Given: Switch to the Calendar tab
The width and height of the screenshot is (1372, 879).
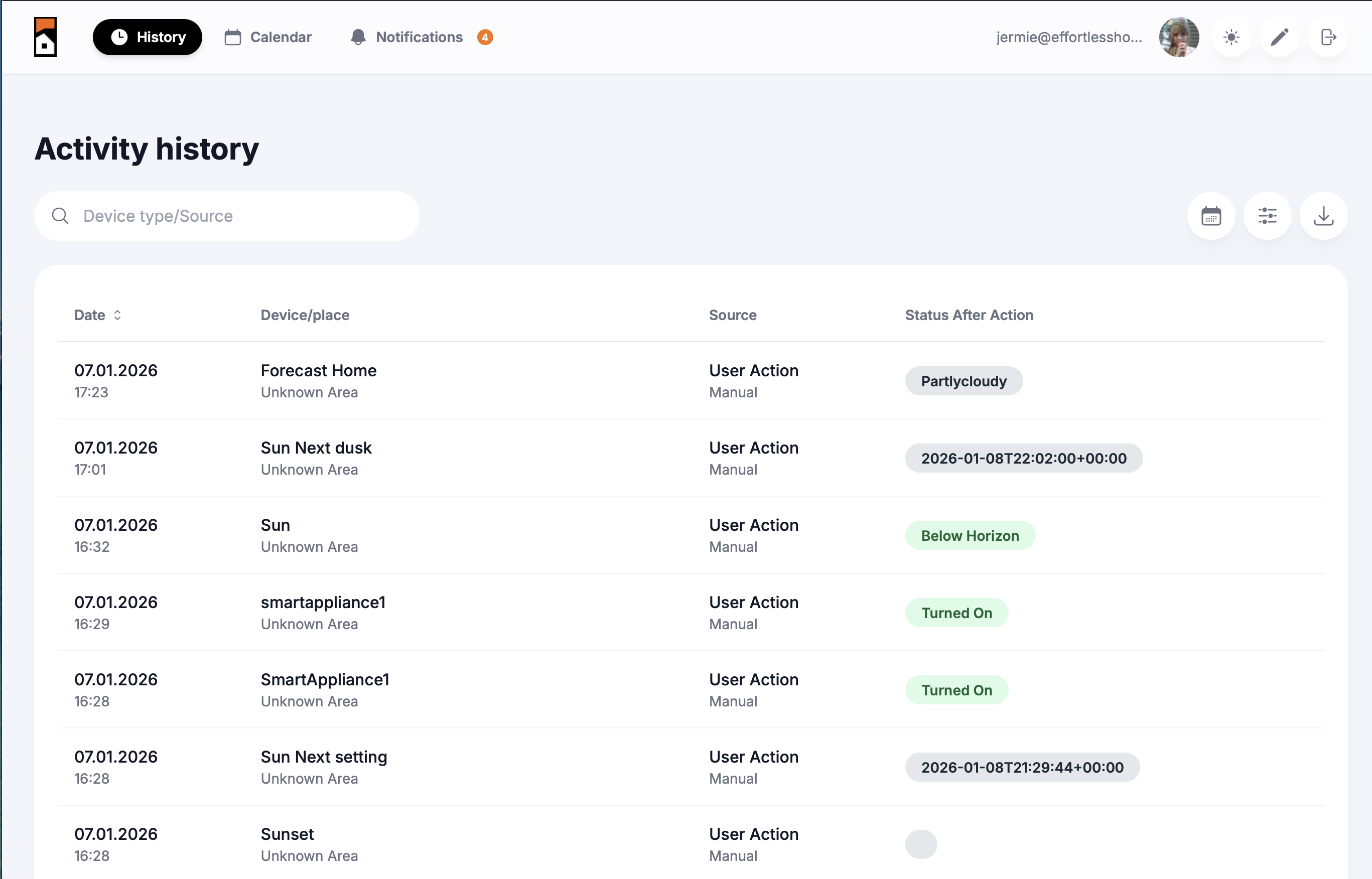Looking at the screenshot, I should [x=268, y=37].
